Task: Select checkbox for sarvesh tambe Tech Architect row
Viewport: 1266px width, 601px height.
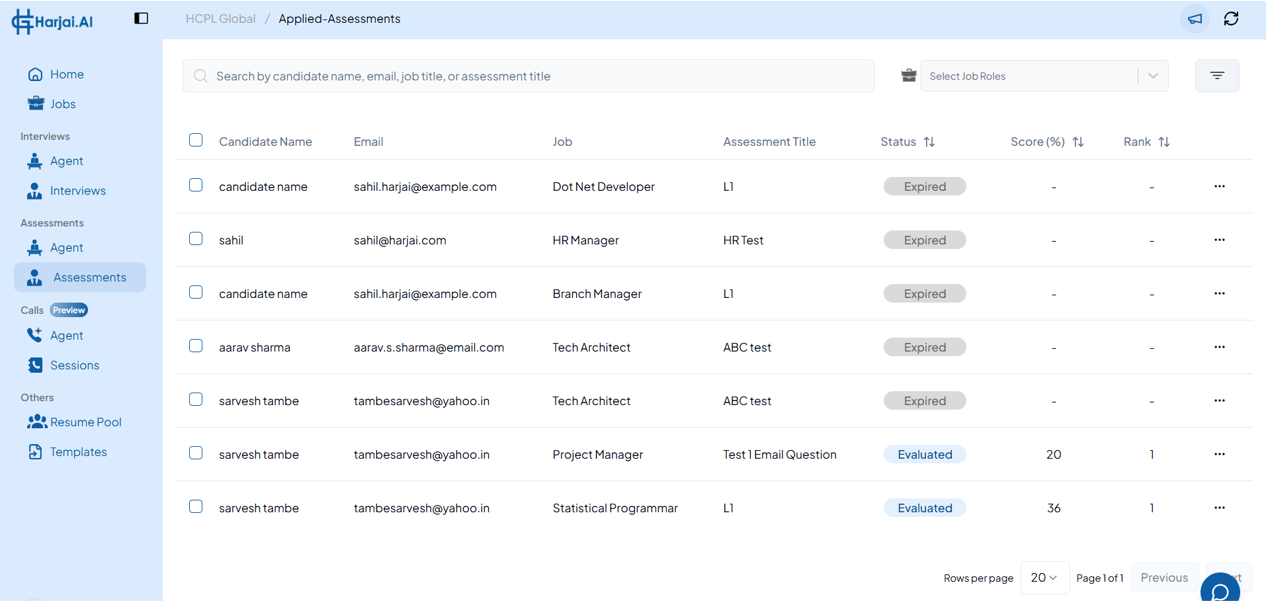Action: click(196, 399)
